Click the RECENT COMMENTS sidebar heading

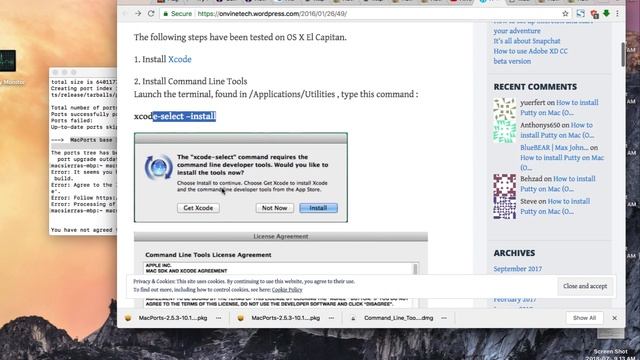coord(535,87)
